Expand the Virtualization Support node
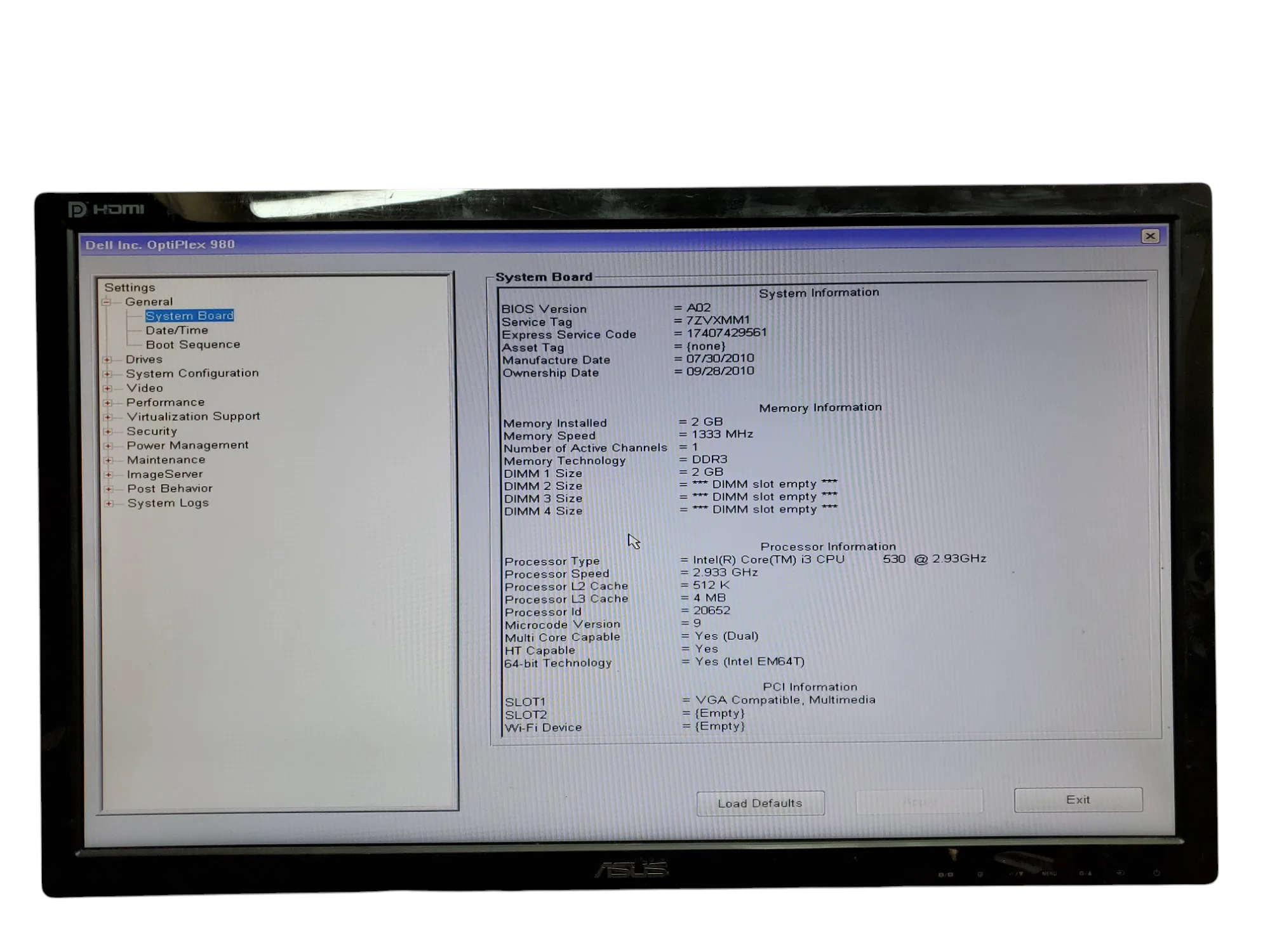Image resolution: width=1270 pixels, height=952 pixels. [x=108, y=418]
